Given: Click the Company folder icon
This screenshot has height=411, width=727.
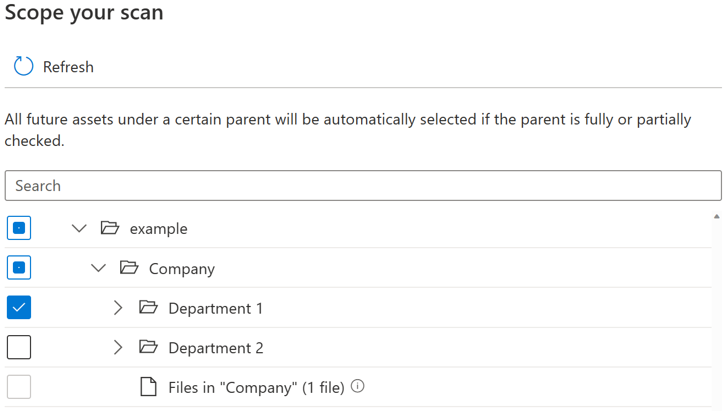Looking at the screenshot, I should pyautogui.click(x=129, y=268).
